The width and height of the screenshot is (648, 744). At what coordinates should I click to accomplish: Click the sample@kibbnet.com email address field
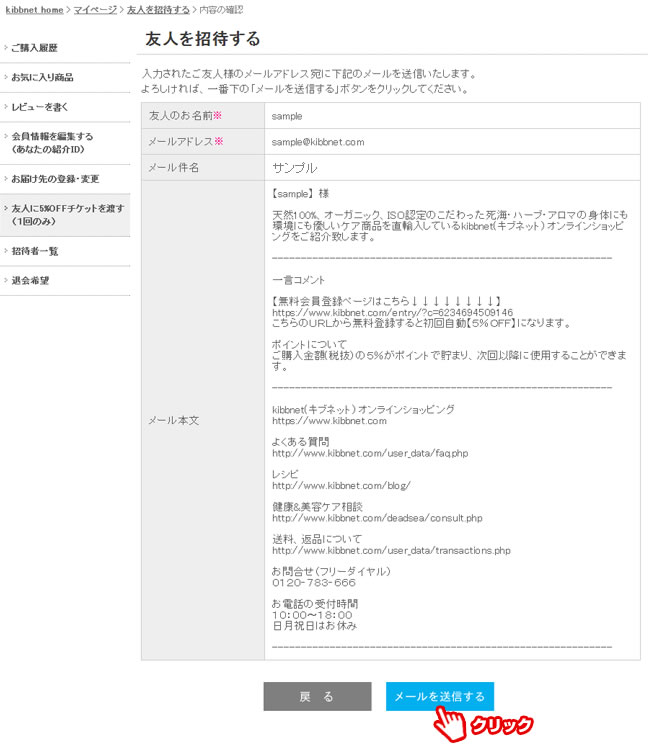click(452, 142)
